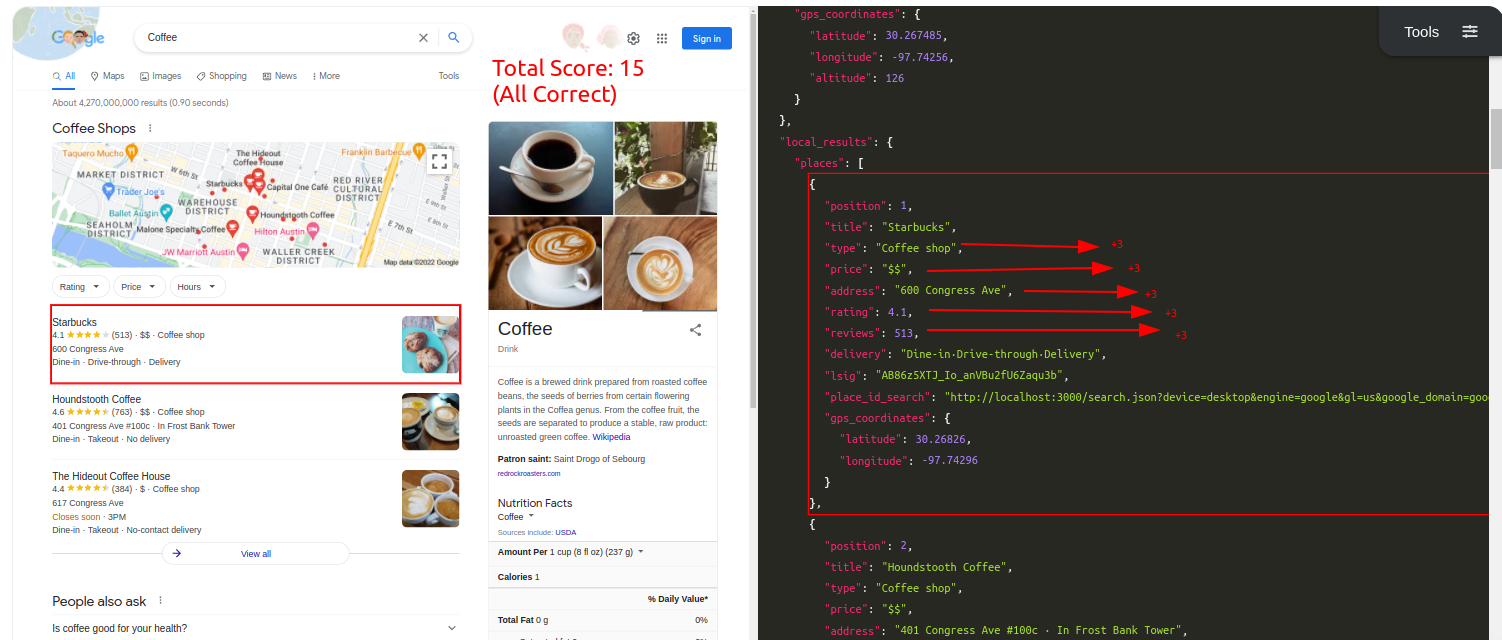The image size is (1502, 640).
Task: Click the Houndstooth Coffee thumbnail photo
Action: point(430,422)
